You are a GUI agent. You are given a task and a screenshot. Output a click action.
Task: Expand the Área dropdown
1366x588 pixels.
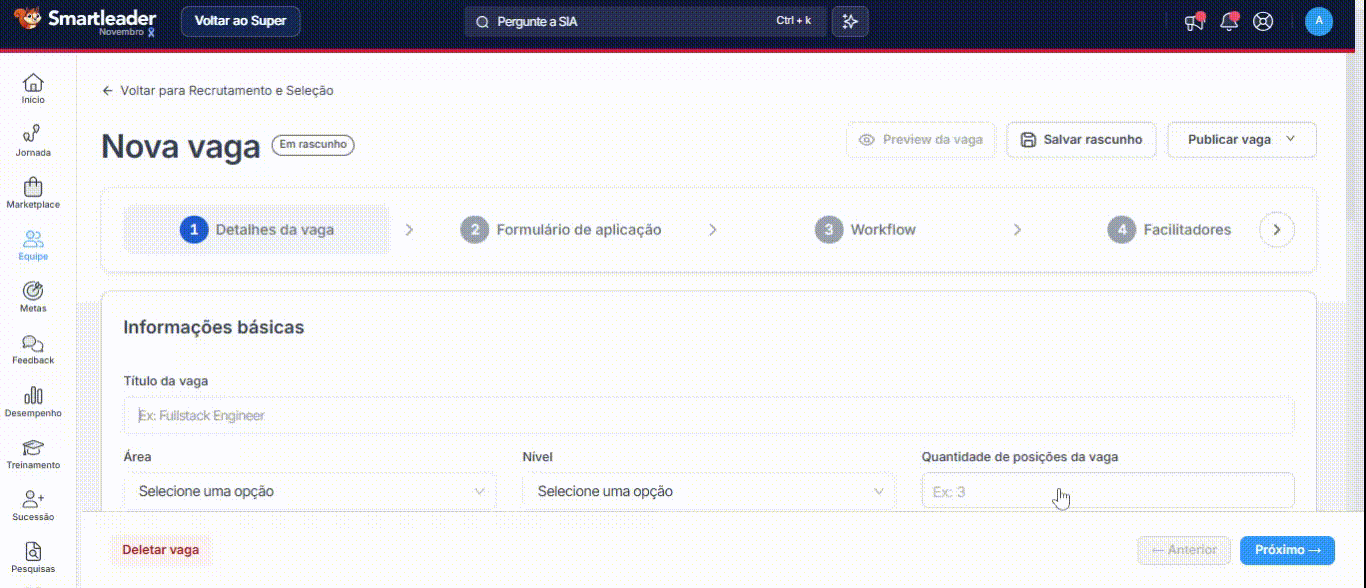click(x=310, y=491)
